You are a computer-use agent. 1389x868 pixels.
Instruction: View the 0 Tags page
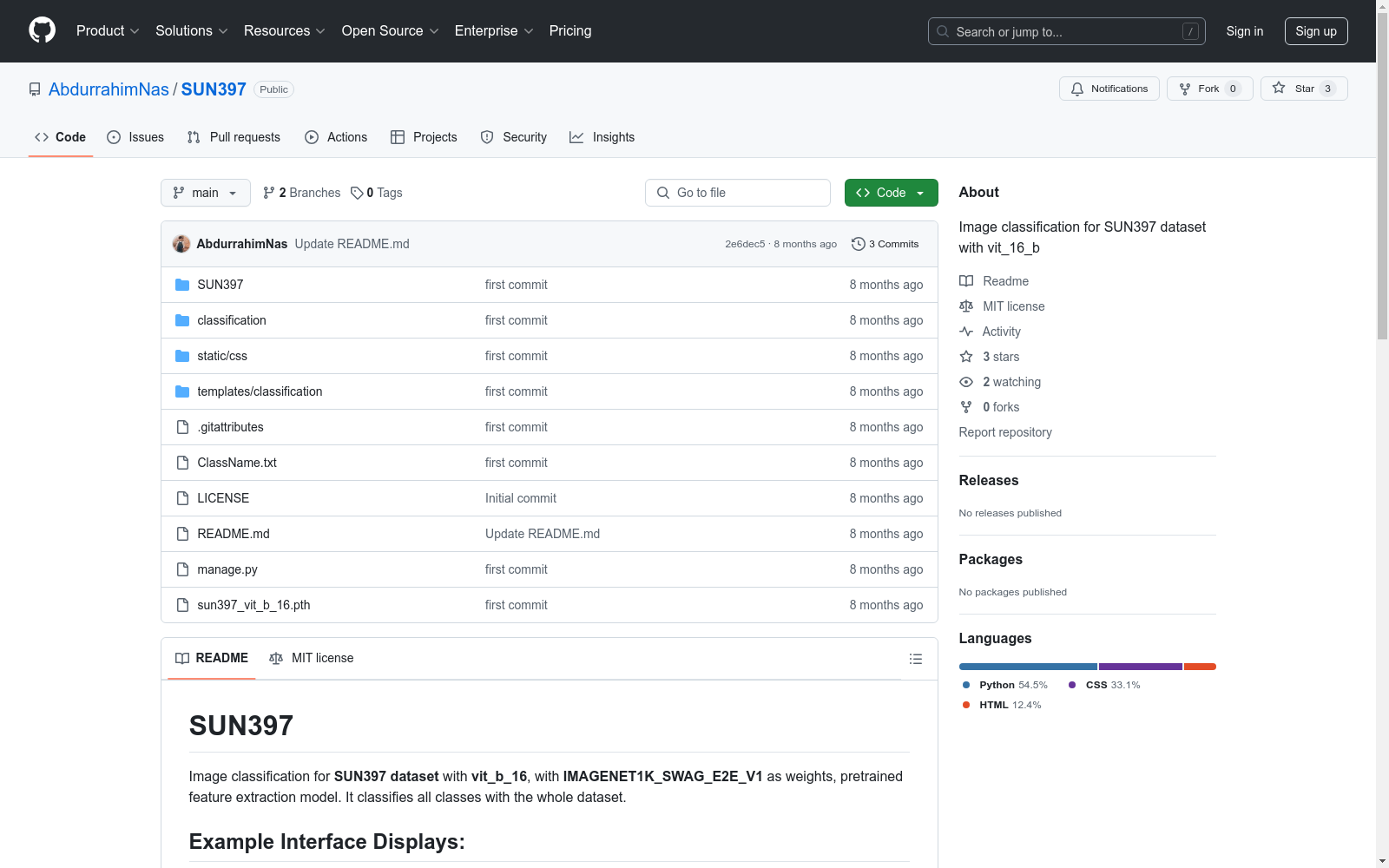tap(377, 193)
